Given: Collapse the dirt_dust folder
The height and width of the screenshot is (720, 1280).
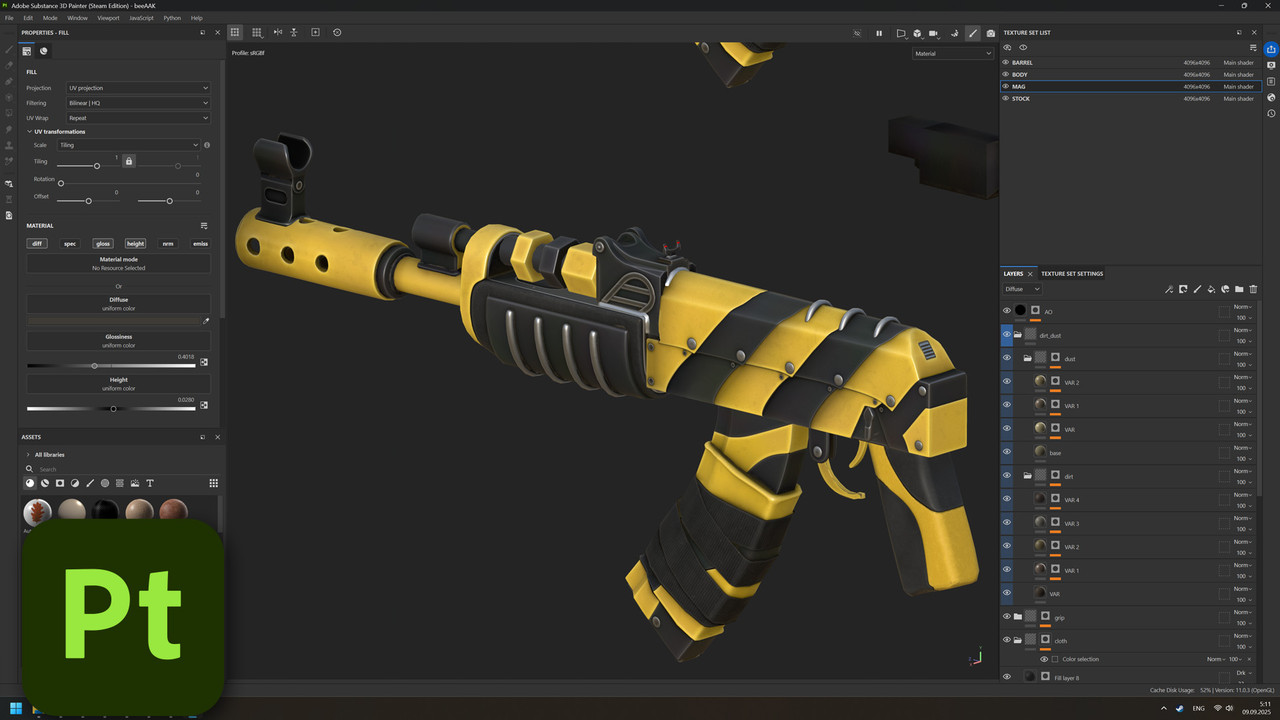Looking at the screenshot, I should [1017, 335].
